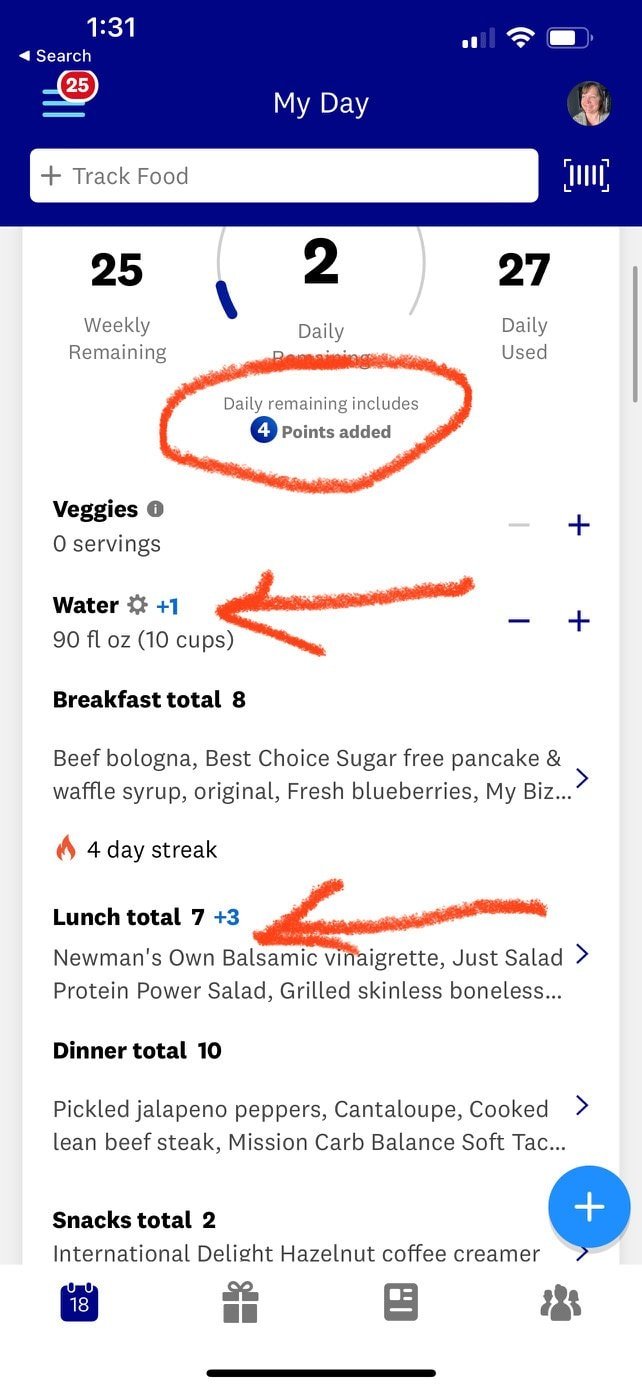Open the newsfeed icon in bottom nav
This screenshot has height=1389, width=642.
401,1302
